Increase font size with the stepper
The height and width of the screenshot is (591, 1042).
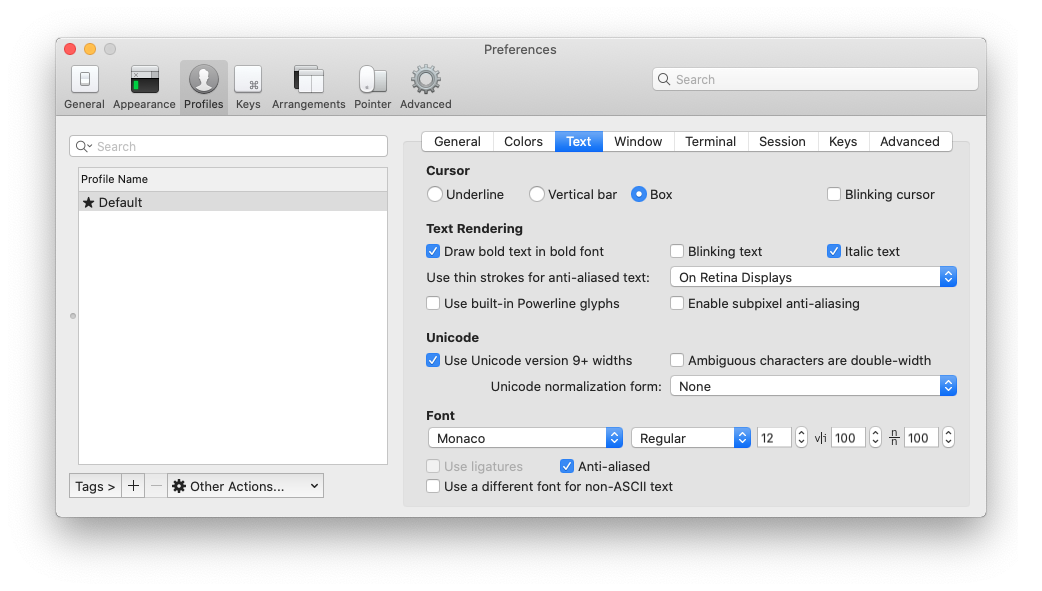tap(800, 432)
